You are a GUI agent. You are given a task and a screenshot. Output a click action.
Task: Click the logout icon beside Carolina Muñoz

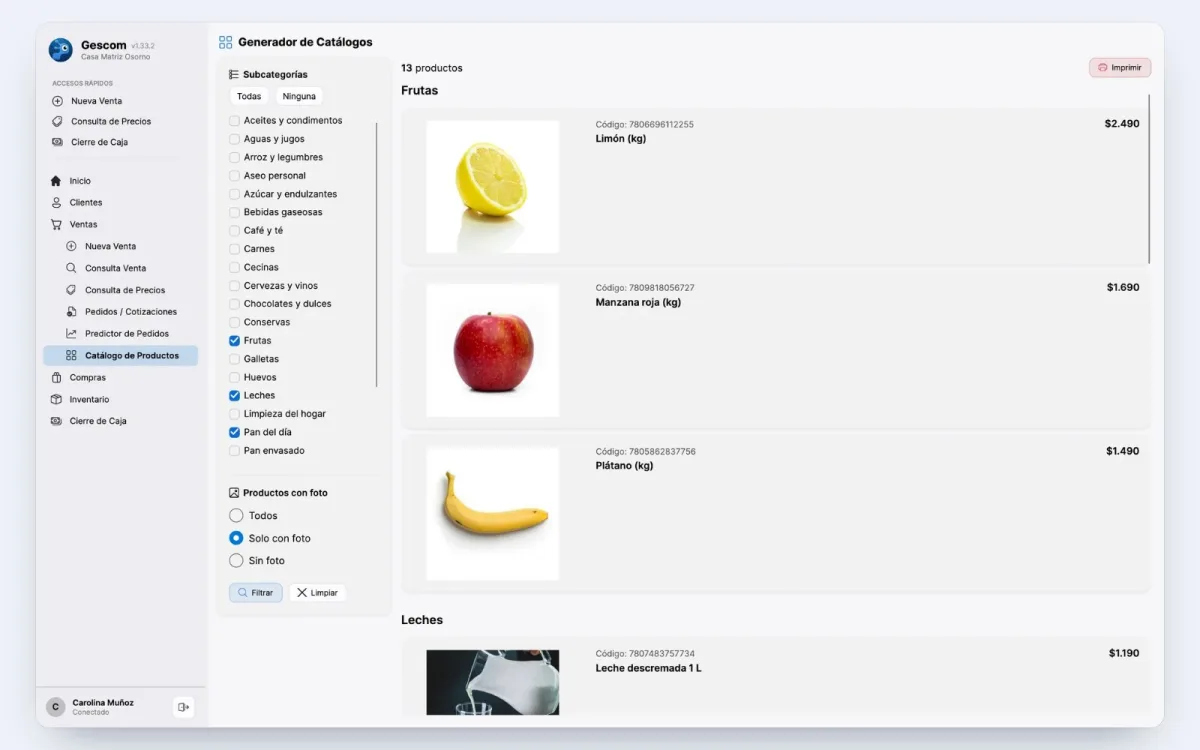tap(183, 707)
